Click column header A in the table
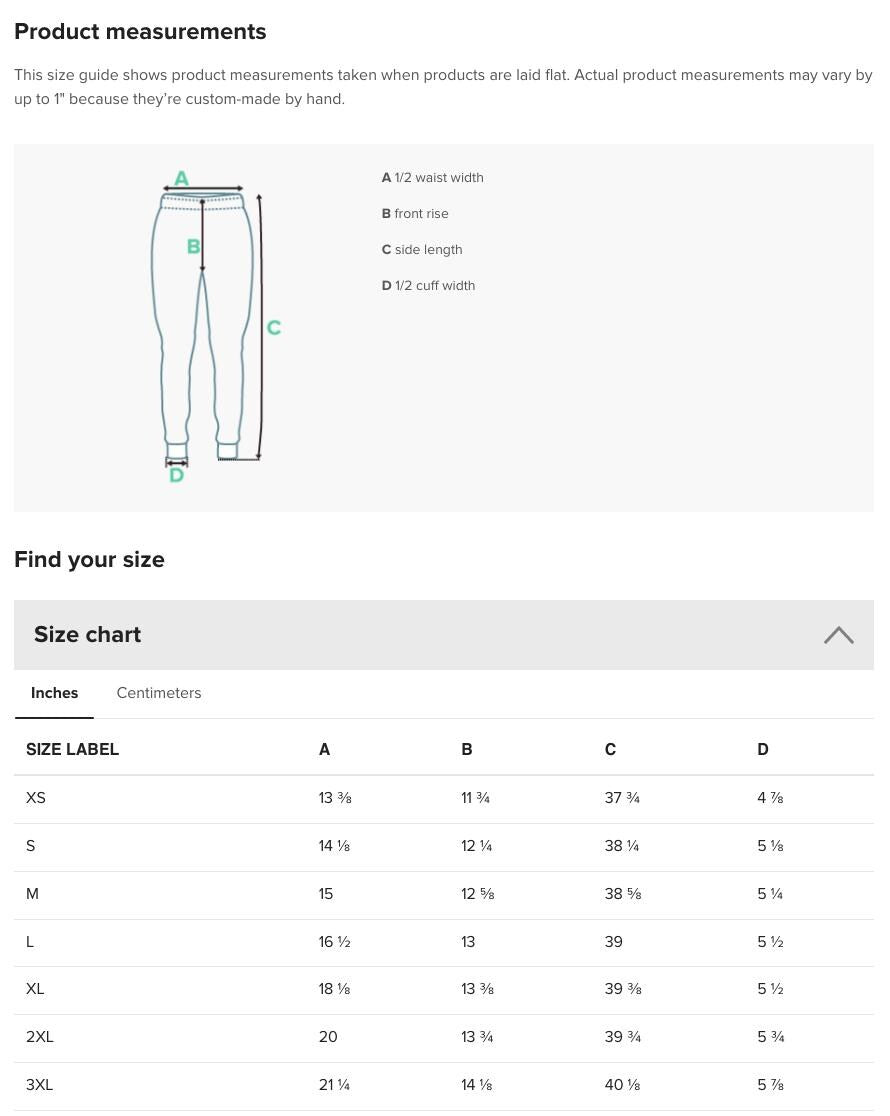890x1116 pixels. point(324,749)
